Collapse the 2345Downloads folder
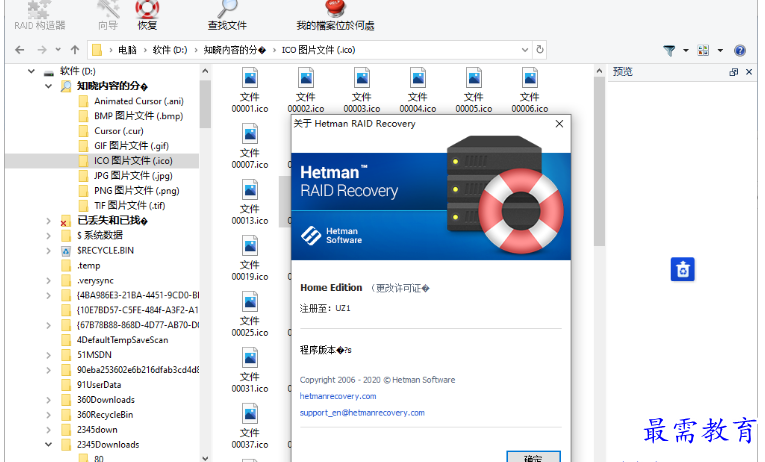This screenshot has height=462, width=765. pos(48,444)
